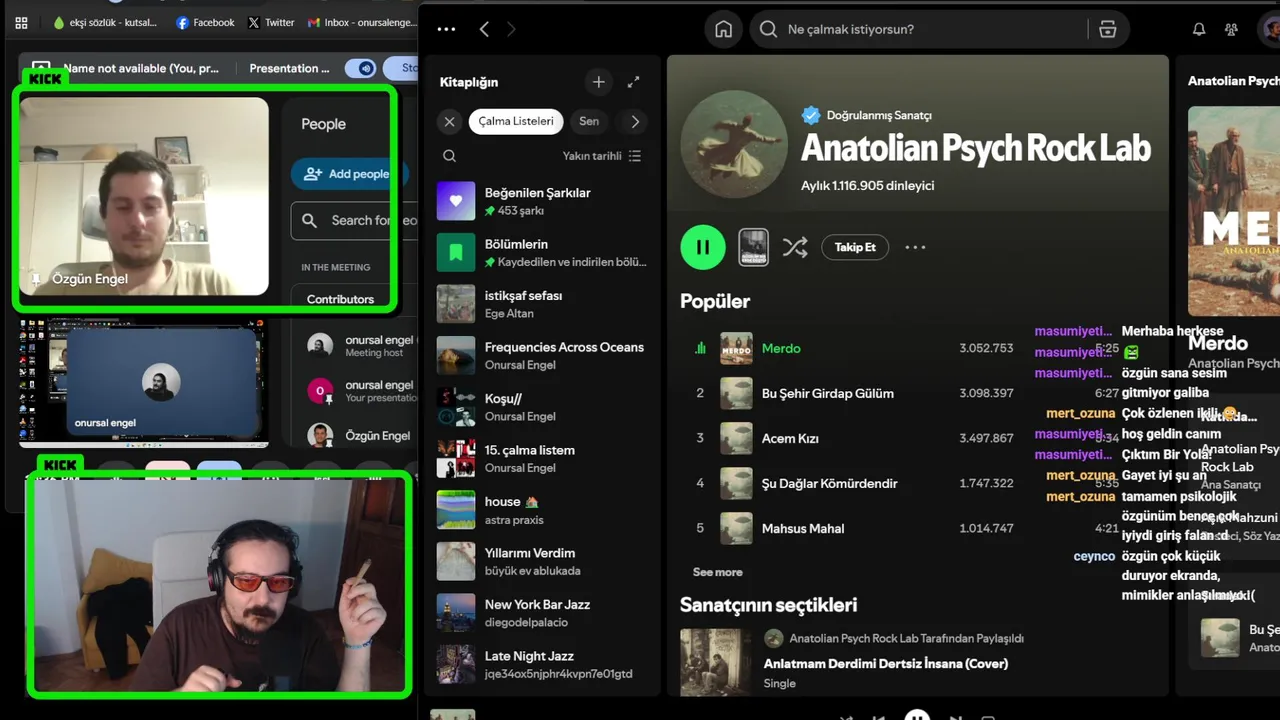Open the Yakın tarihli sort dropdown
This screenshot has height=720, width=1280.
click(602, 156)
